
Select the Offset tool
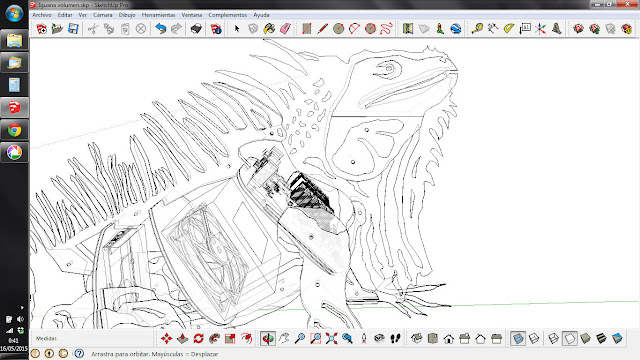point(246,338)
